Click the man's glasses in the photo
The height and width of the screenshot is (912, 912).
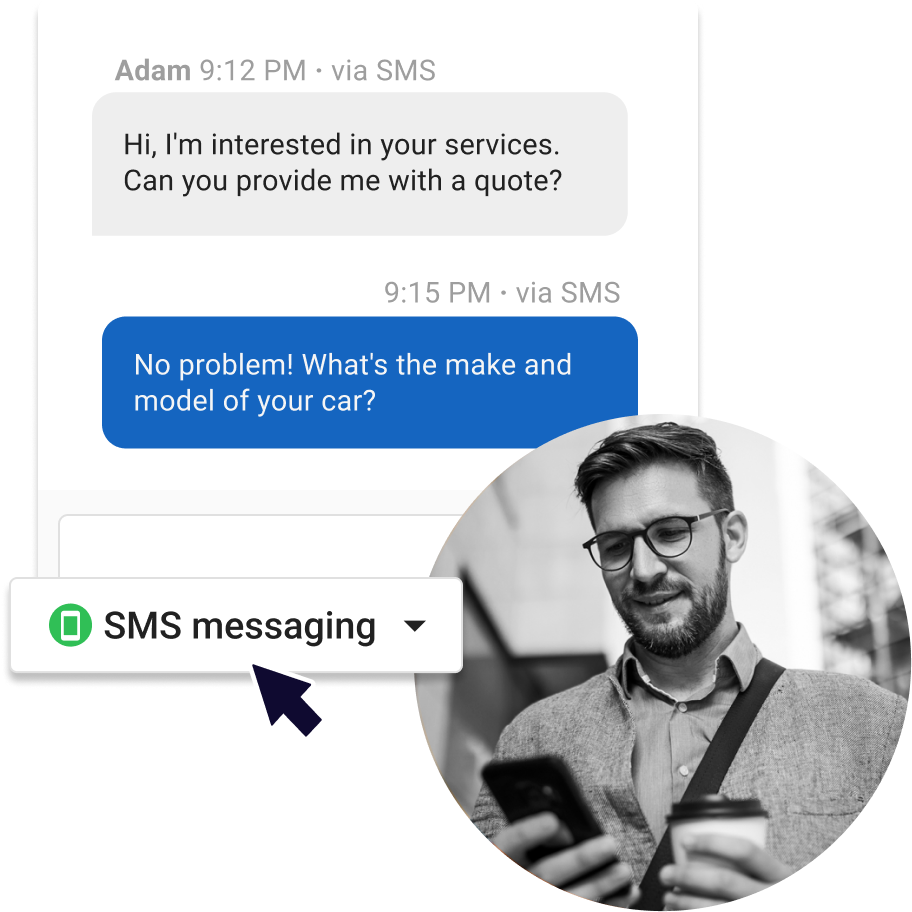(654, 538)
